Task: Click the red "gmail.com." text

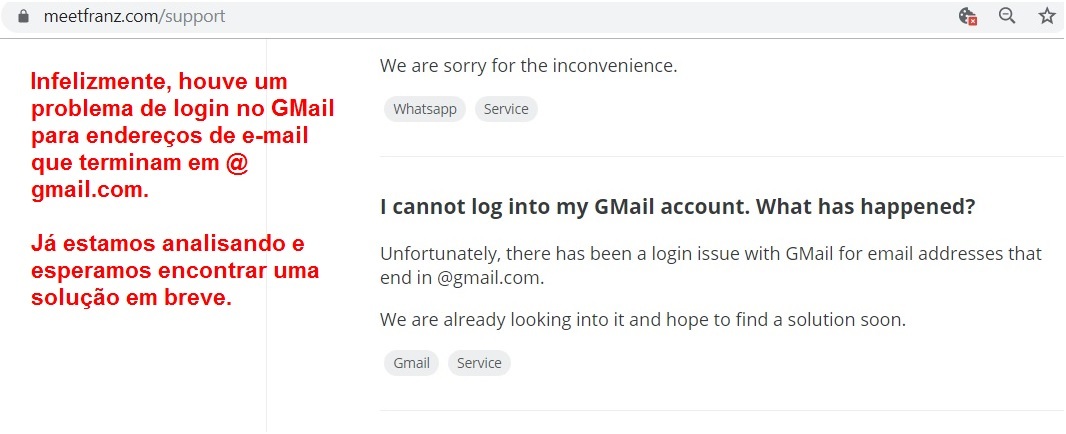Action: 90,190
